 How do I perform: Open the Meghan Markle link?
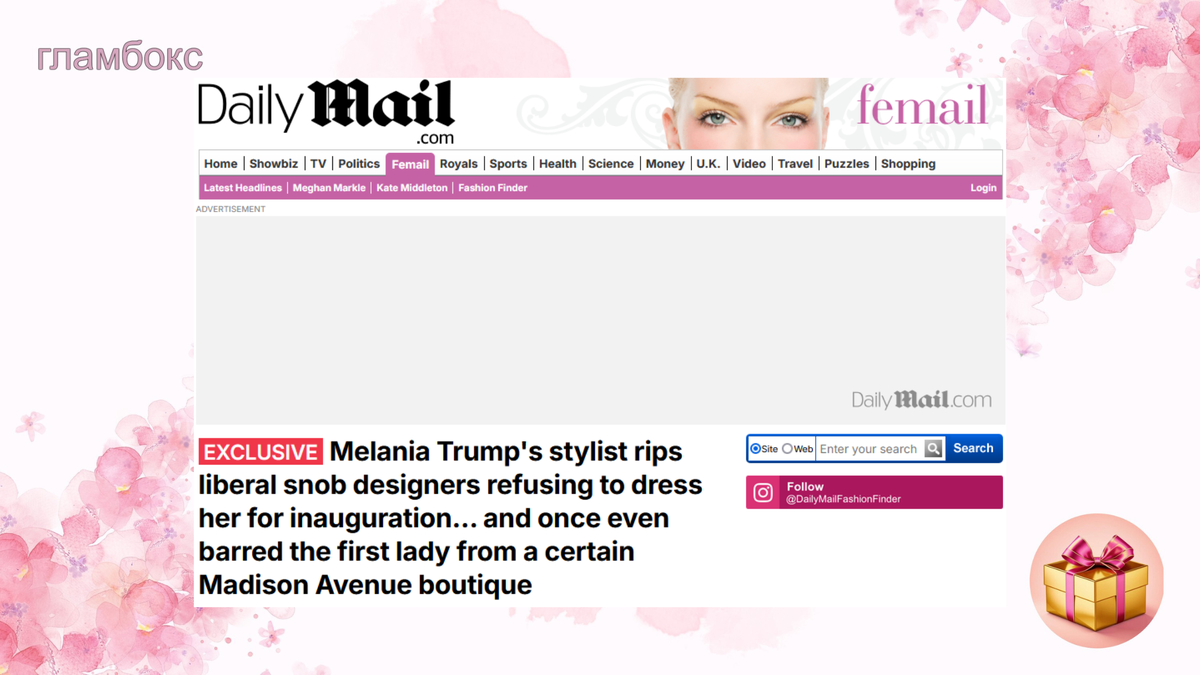329,188
